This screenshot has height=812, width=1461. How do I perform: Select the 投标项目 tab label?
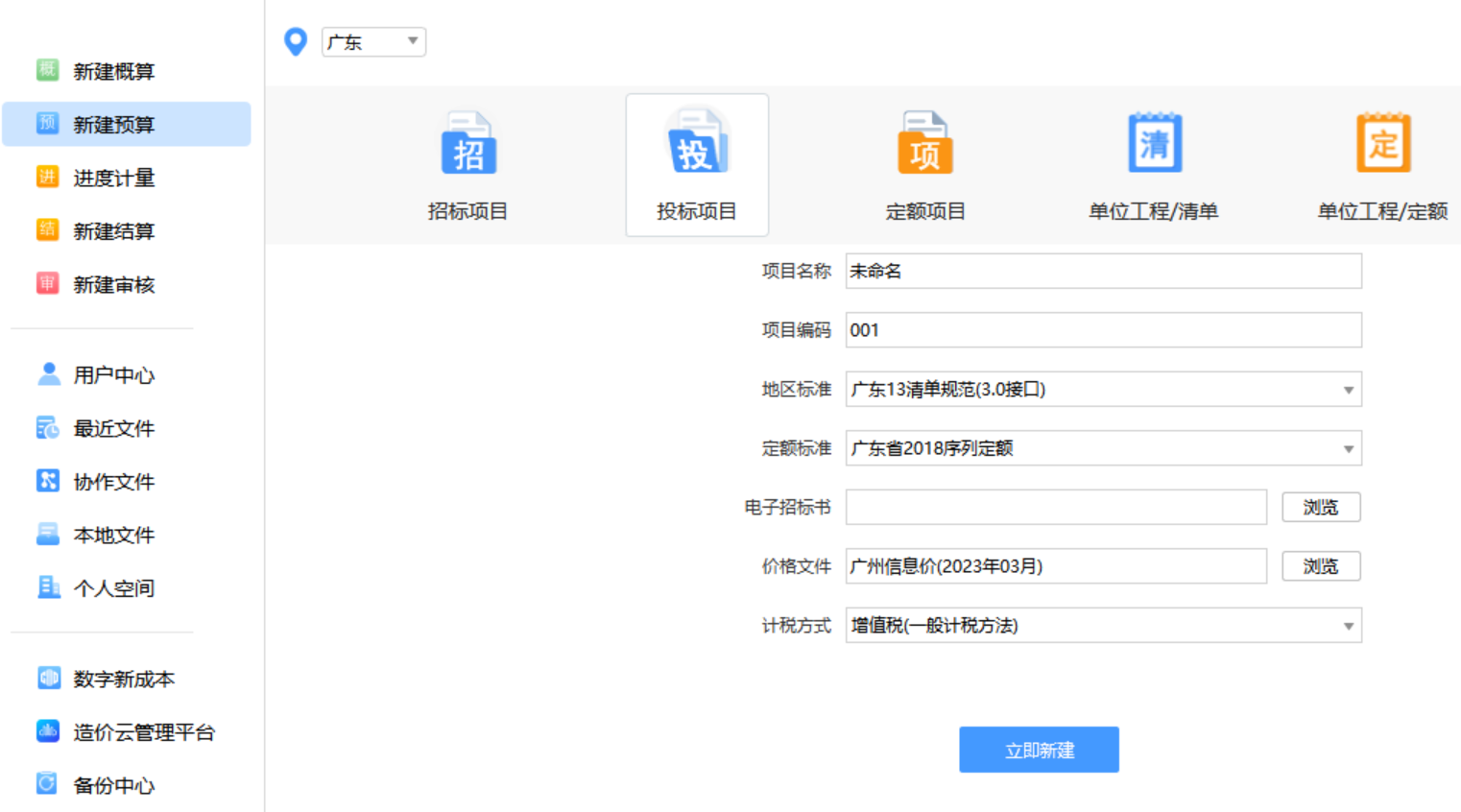[x=697, y=211]
